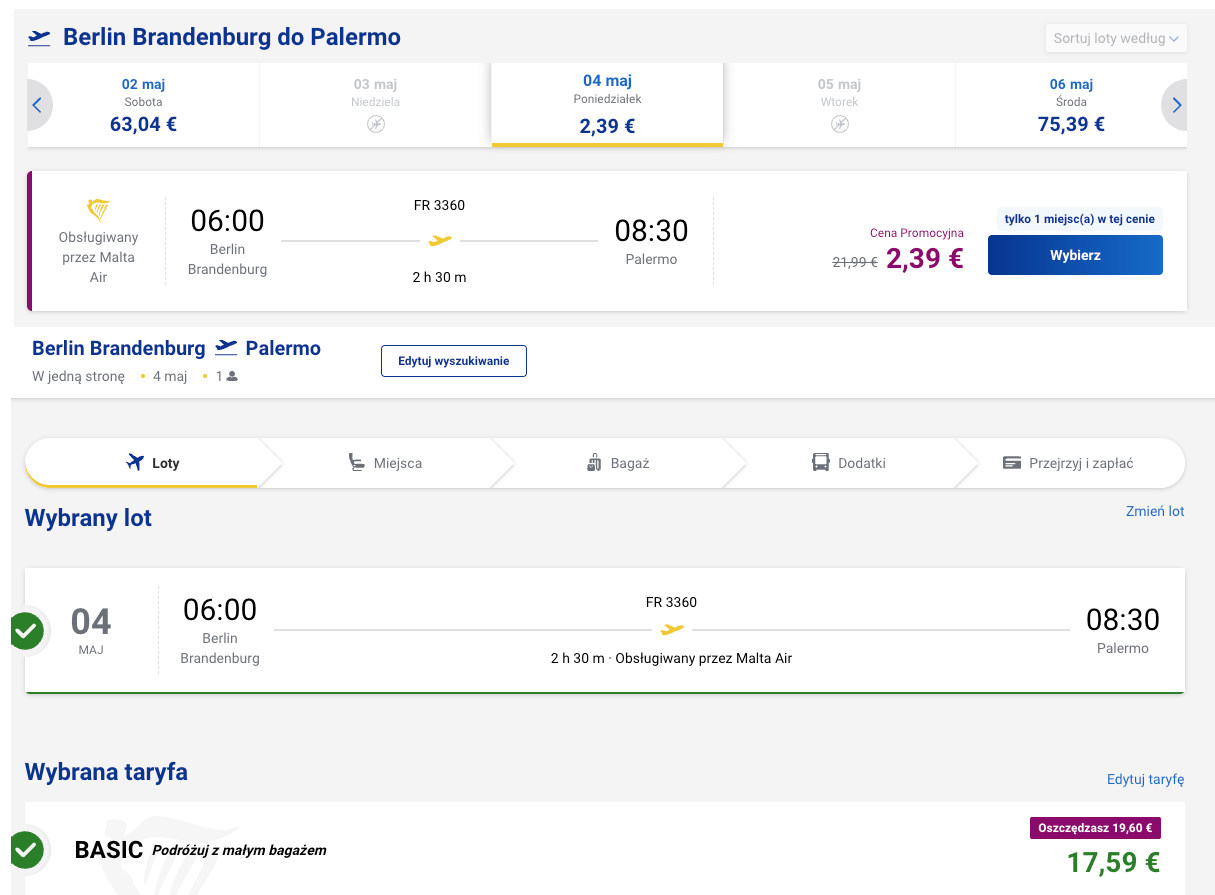Click the Oszczędzasz 19,60 € badge
This screenshot has width=1215, height=895.
pyautogui.click(x=1095, y=828)
